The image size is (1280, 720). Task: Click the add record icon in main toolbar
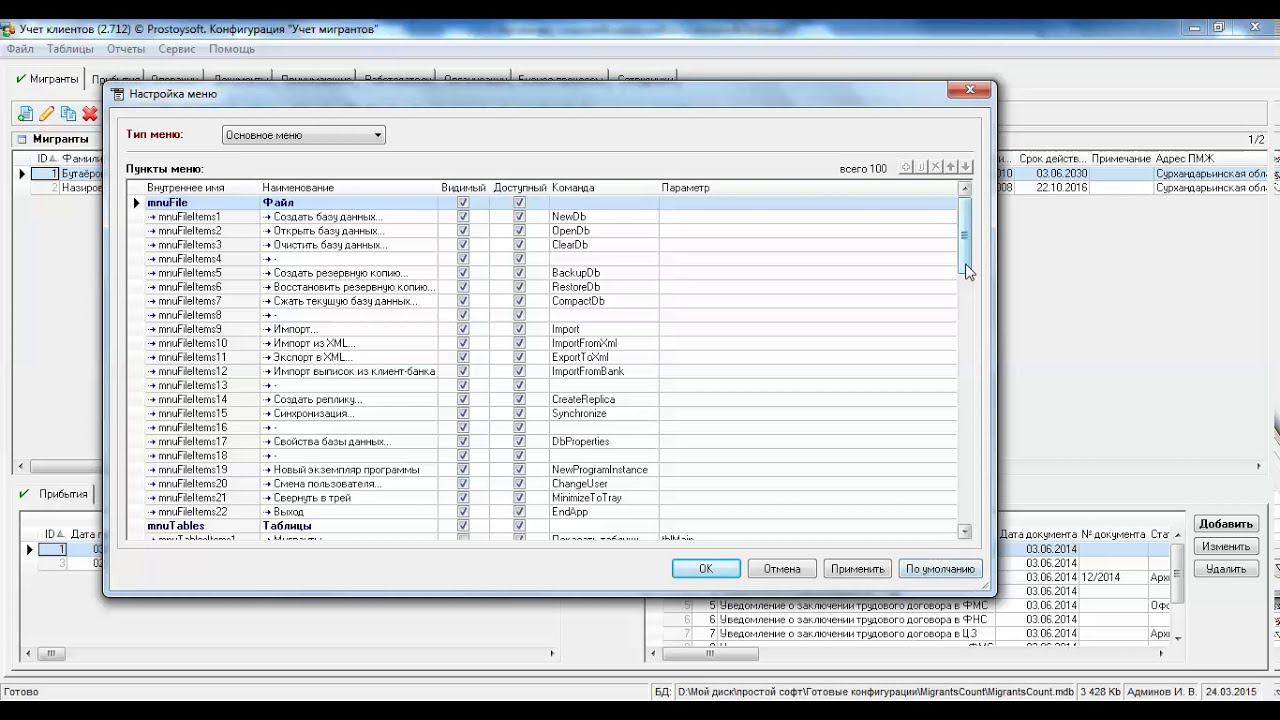(x=25, y=114)
